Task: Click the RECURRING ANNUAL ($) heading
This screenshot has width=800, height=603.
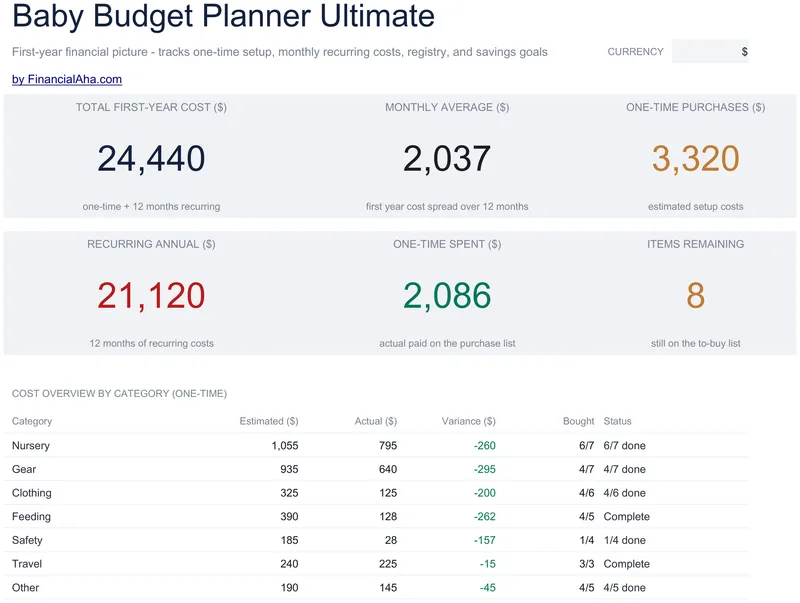Action: coord(152,244)
